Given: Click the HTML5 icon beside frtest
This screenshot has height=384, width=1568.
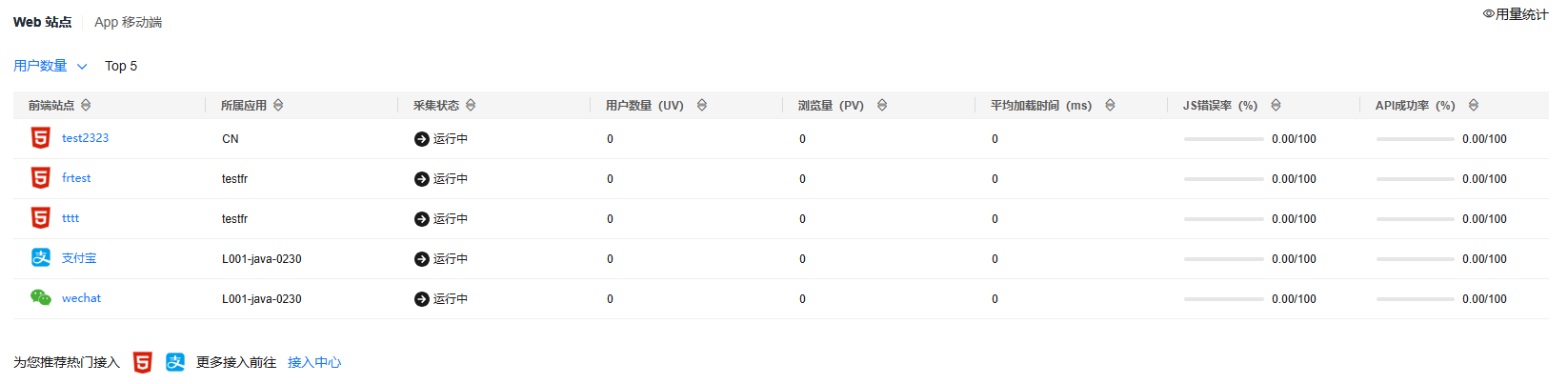Looking at the screenshot, I should [x=41, y=178].
